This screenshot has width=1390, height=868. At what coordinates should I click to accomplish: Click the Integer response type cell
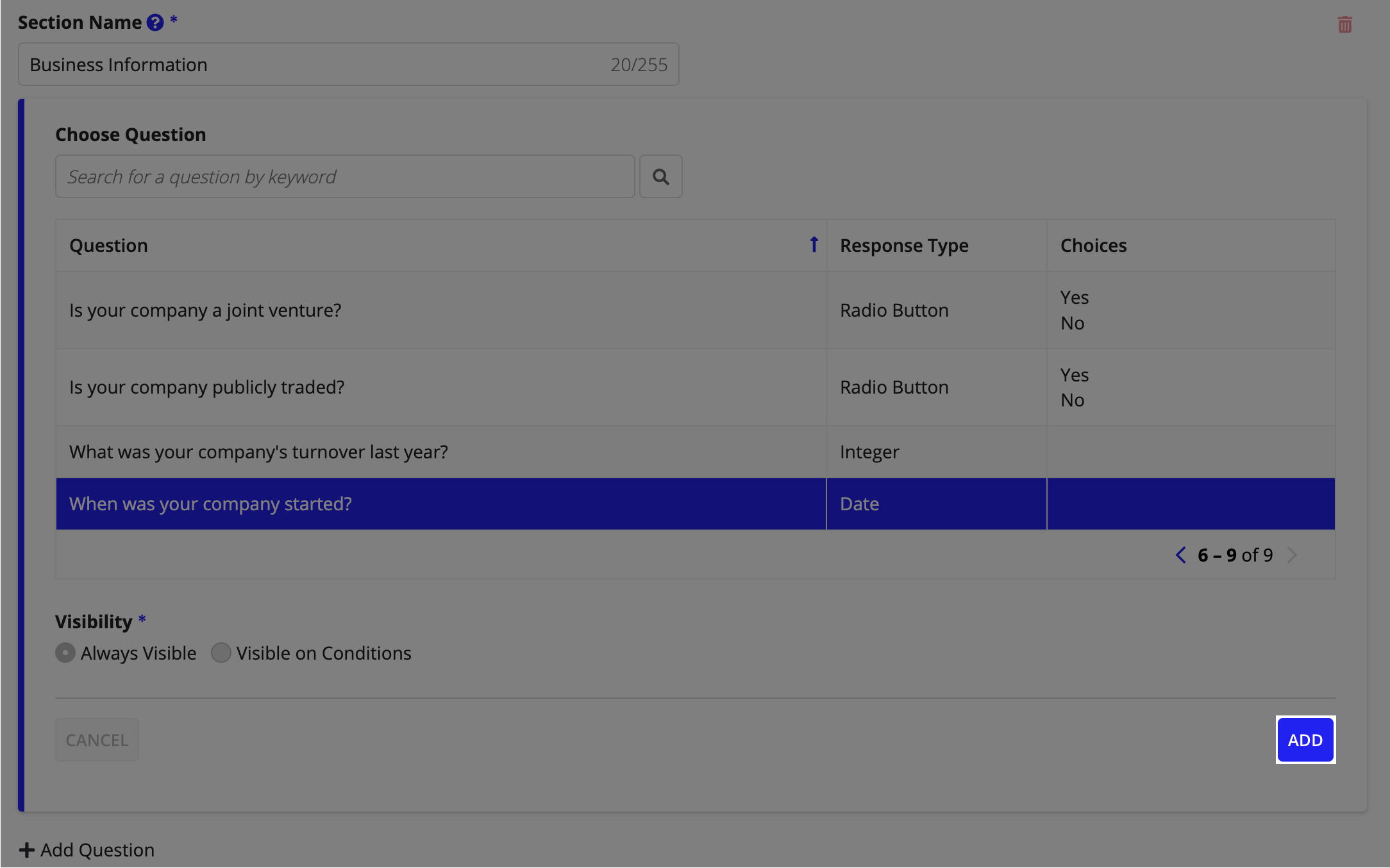point(937,452)
